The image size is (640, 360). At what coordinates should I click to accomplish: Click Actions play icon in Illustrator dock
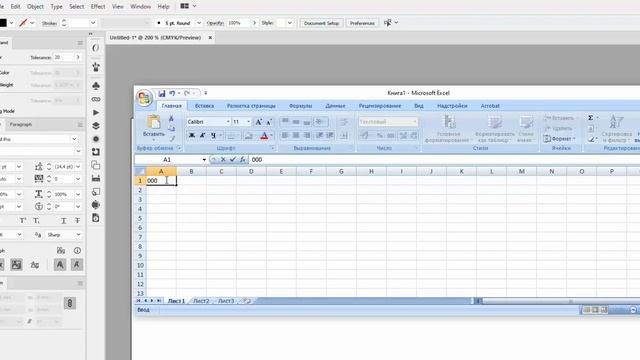pyautogui.click(x=96, y=112)
